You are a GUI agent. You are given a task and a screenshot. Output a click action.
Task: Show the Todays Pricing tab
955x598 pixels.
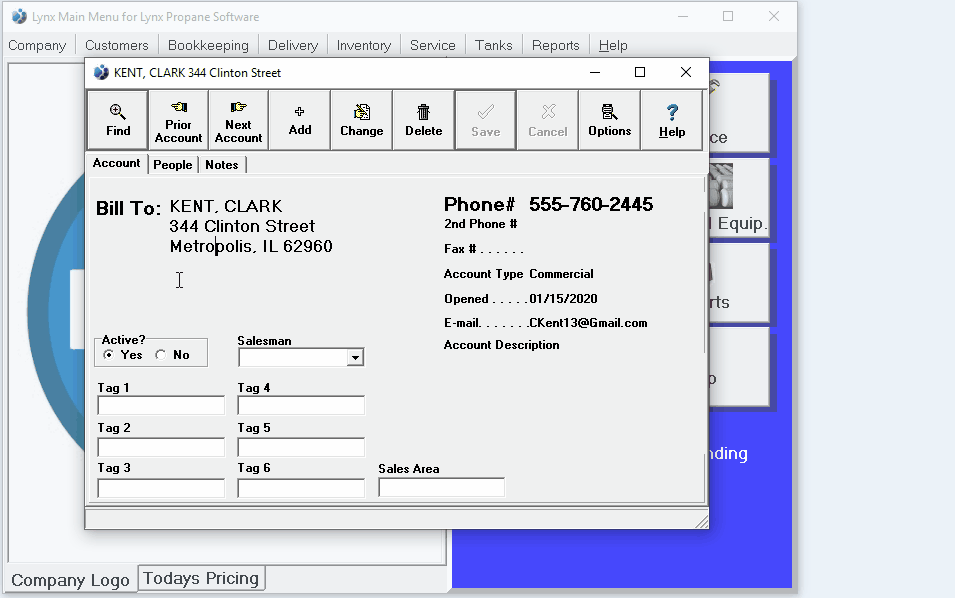201,578
